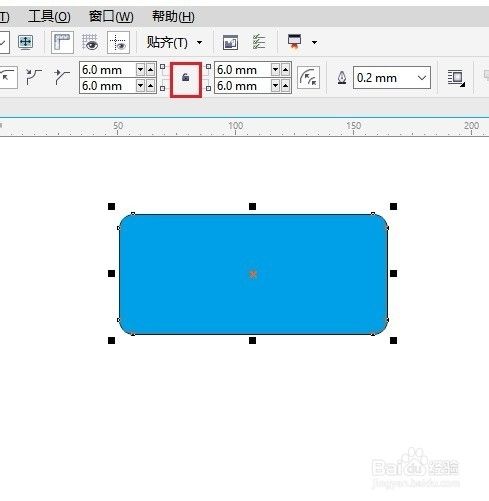This screenshot has width=489, height=501.
Task: Click the bottom-right selection handle
Action: point(393,340)
